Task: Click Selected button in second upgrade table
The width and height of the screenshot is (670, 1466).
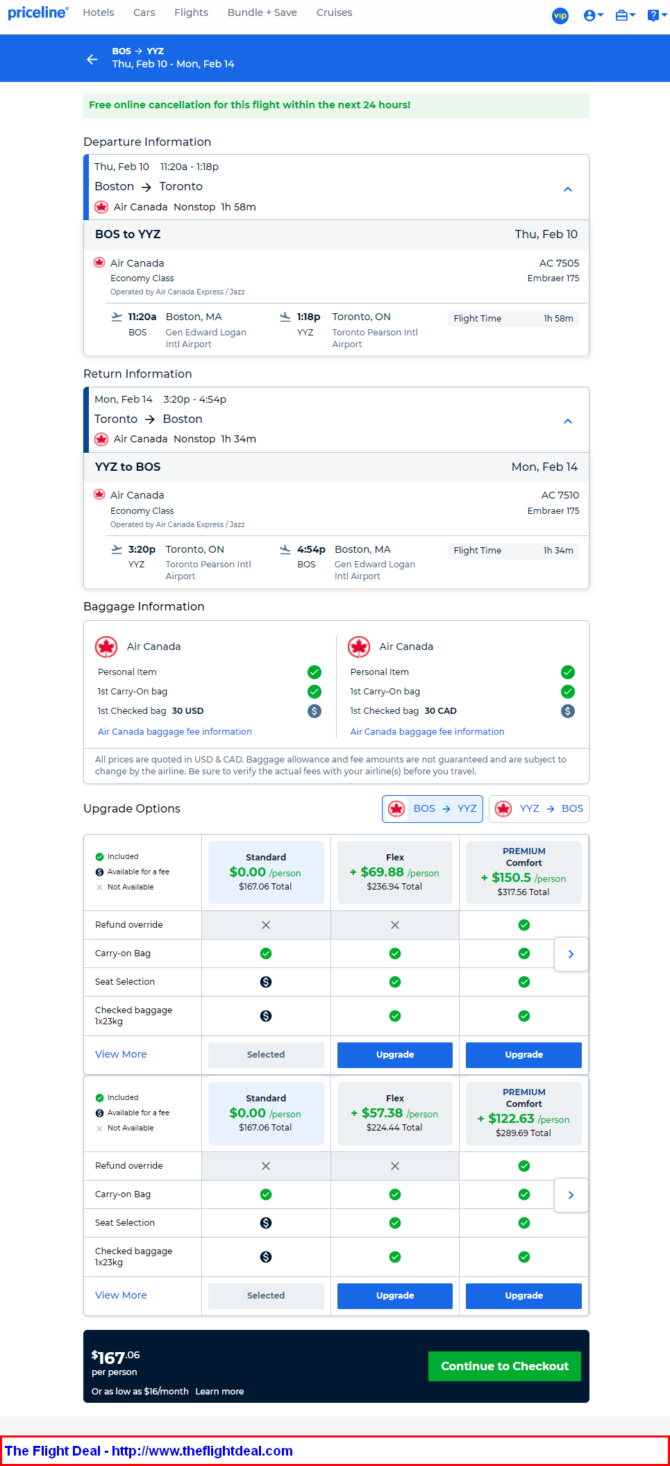Action: pyautogui.click(x=266, y=1296)
